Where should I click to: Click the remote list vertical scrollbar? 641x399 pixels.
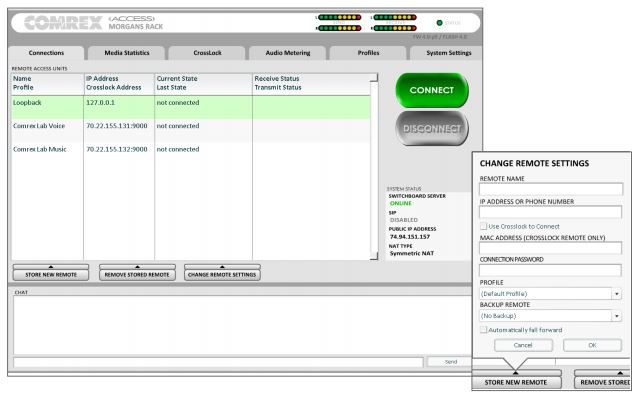[x=374, y=166]
